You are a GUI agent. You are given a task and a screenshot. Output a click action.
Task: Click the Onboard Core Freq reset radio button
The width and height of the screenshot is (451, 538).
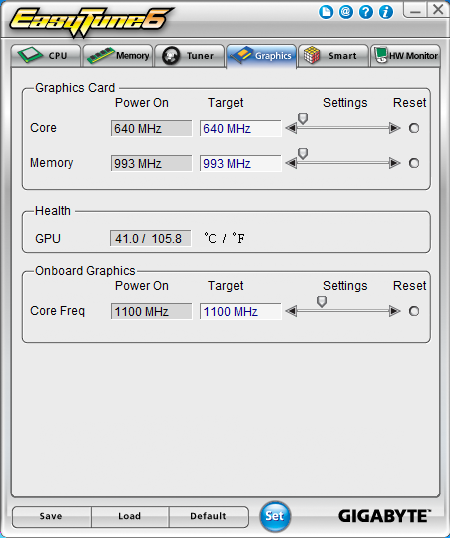point(414,311)
